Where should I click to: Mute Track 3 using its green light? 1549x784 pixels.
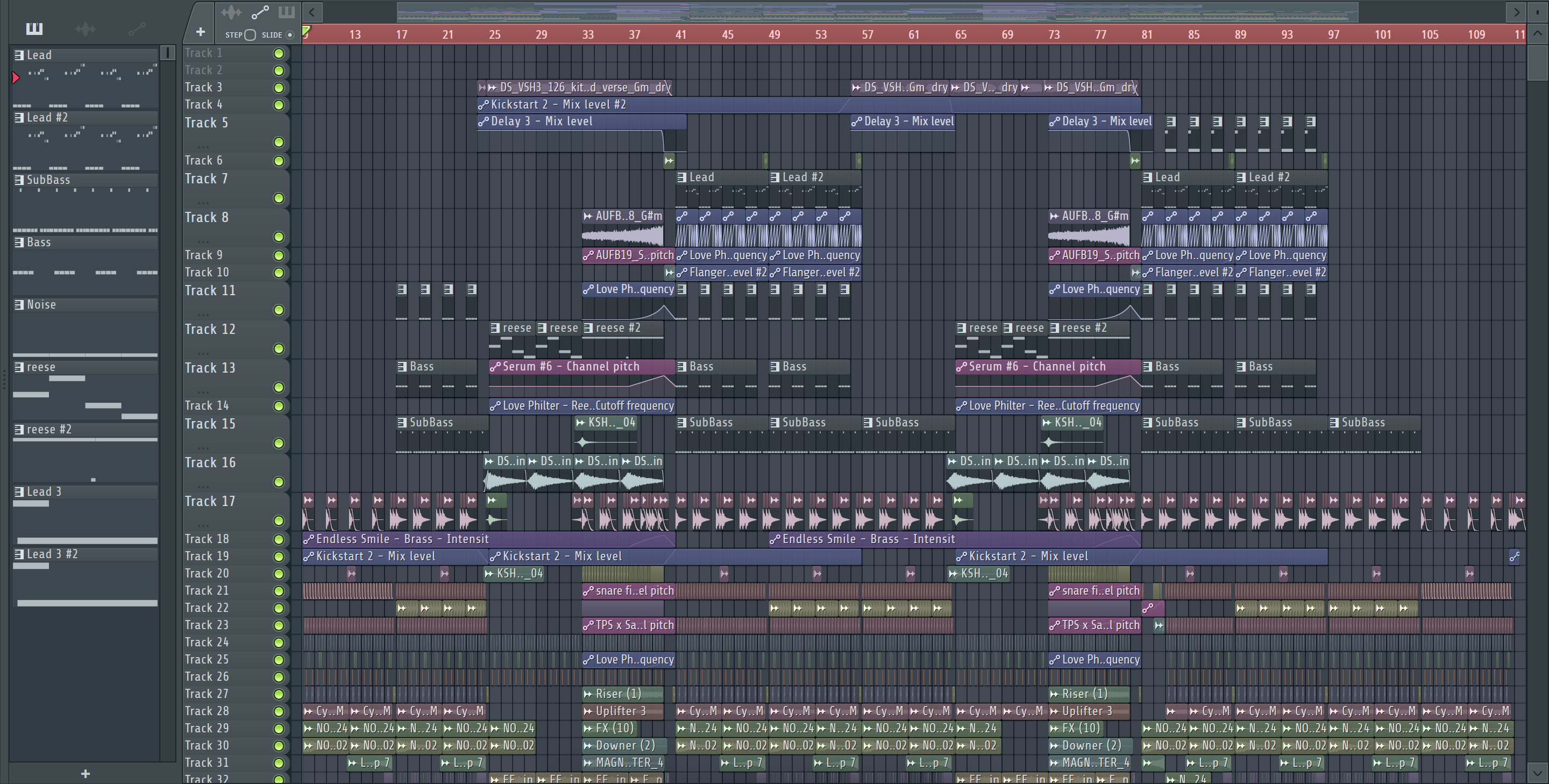point(279,88)
